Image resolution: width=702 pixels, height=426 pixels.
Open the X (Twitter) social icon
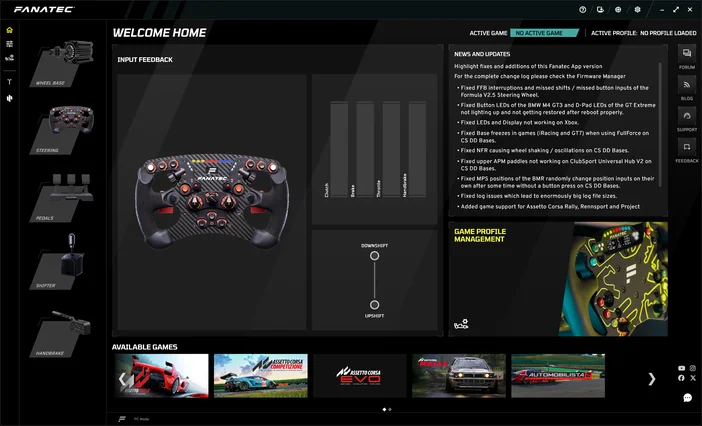coord(693,378)
